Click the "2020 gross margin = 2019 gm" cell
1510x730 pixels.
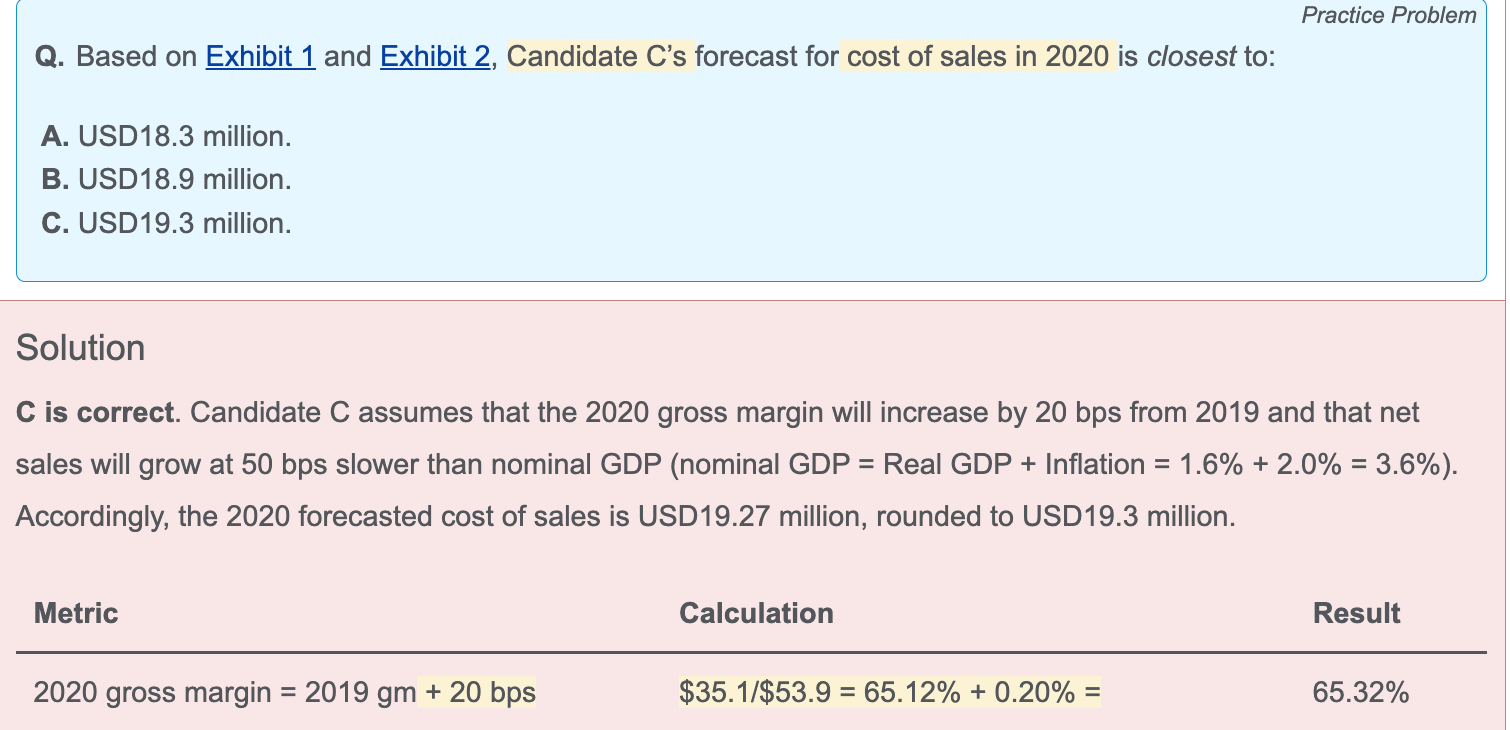[x=224, y=692]
